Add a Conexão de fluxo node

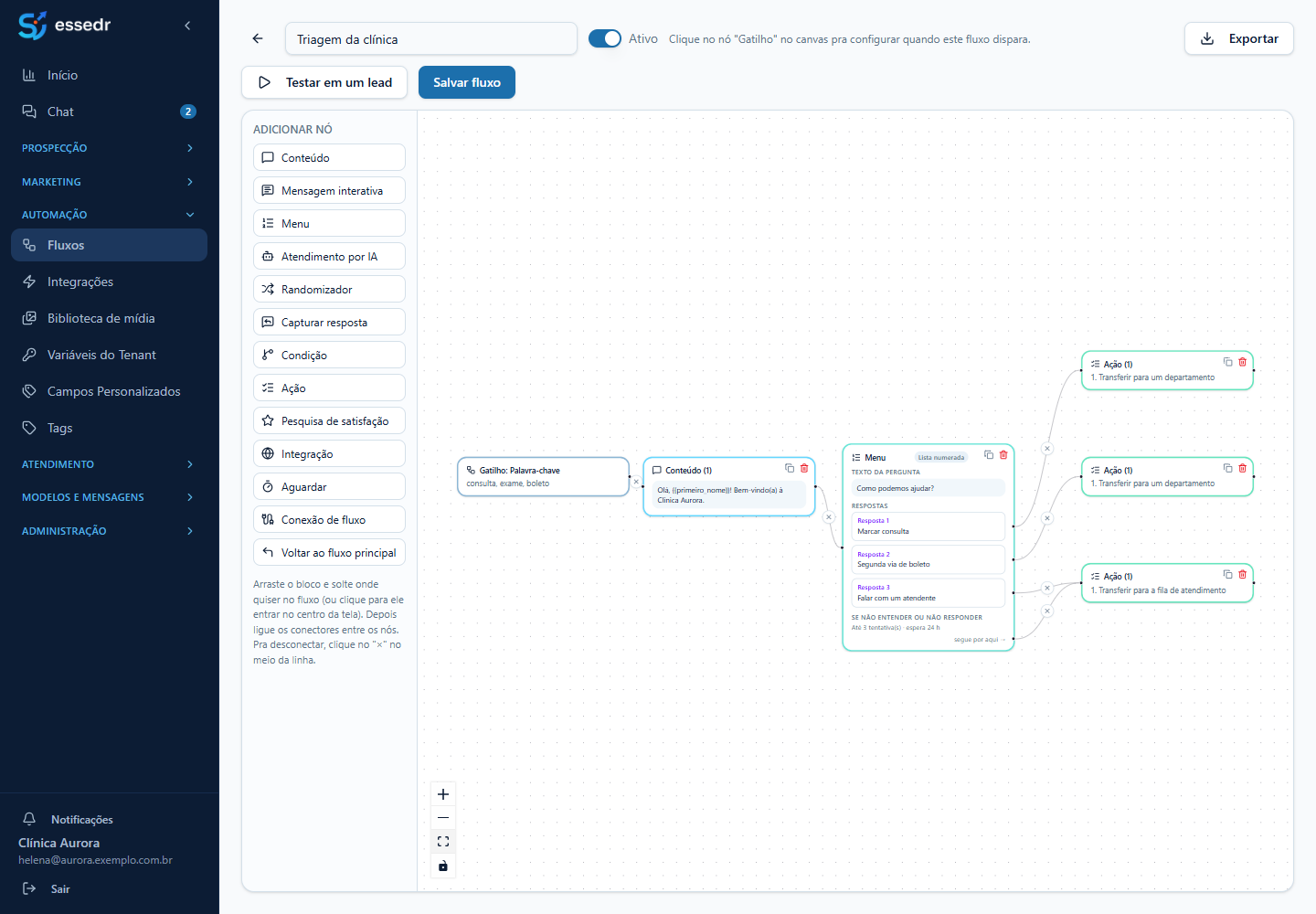329,519
